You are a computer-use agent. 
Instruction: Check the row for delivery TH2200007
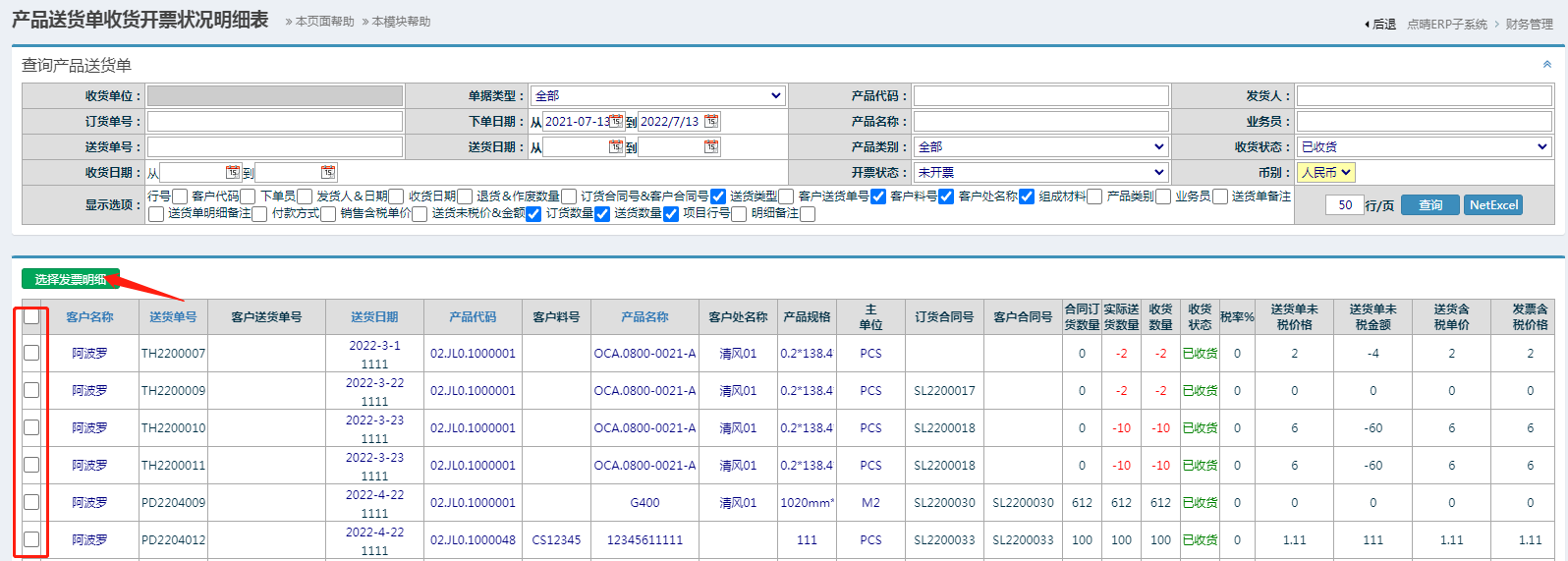(x=31, y=353)
